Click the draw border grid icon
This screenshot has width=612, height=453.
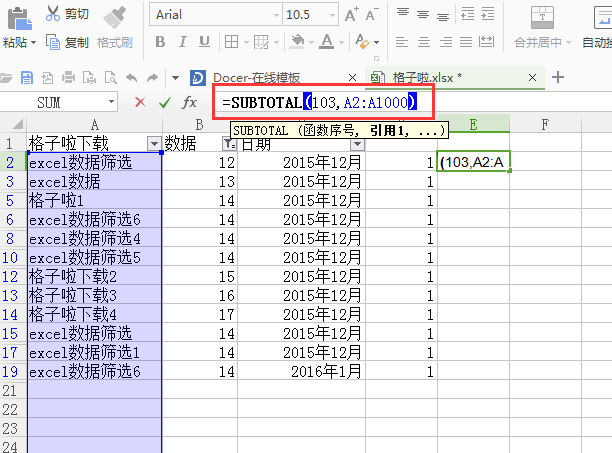coord(261,42)
